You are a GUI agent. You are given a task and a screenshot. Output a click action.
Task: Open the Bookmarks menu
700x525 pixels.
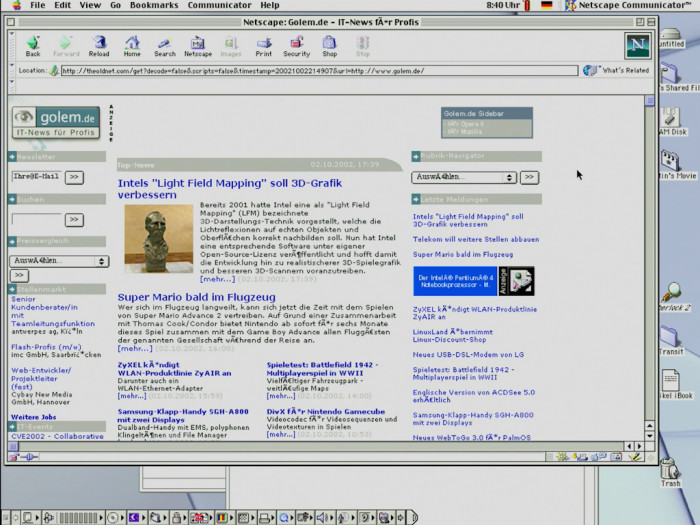coord(154,5)
